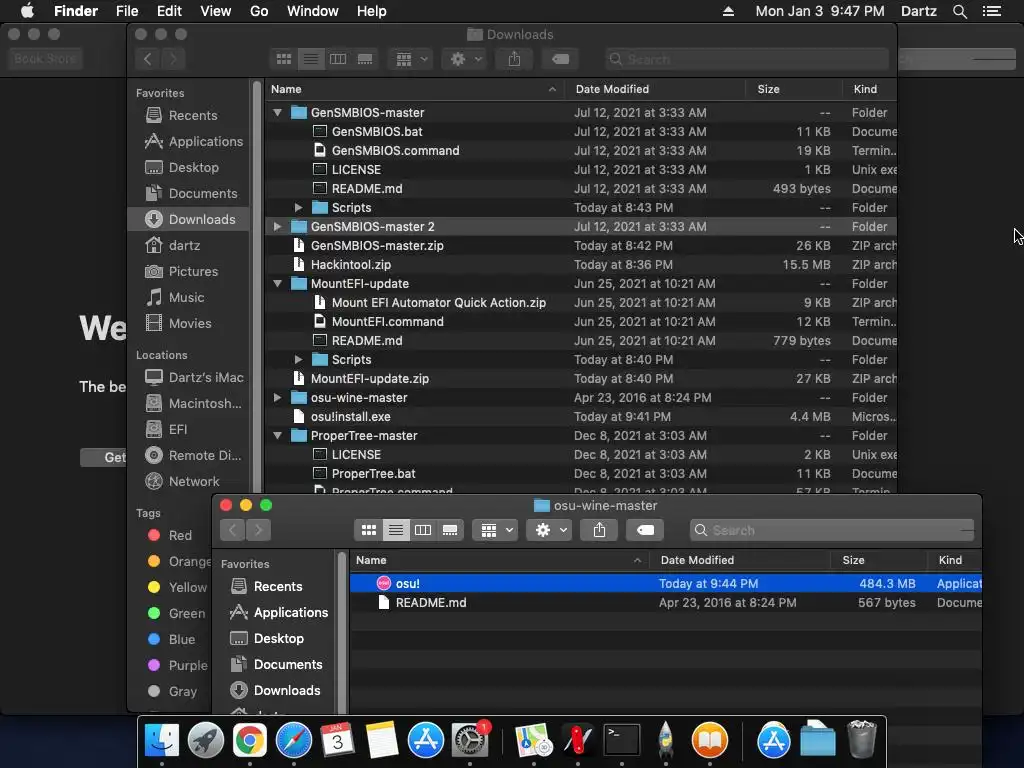Sort osu-wine-master window by Kind column
1024x768 pixels.
954,560
